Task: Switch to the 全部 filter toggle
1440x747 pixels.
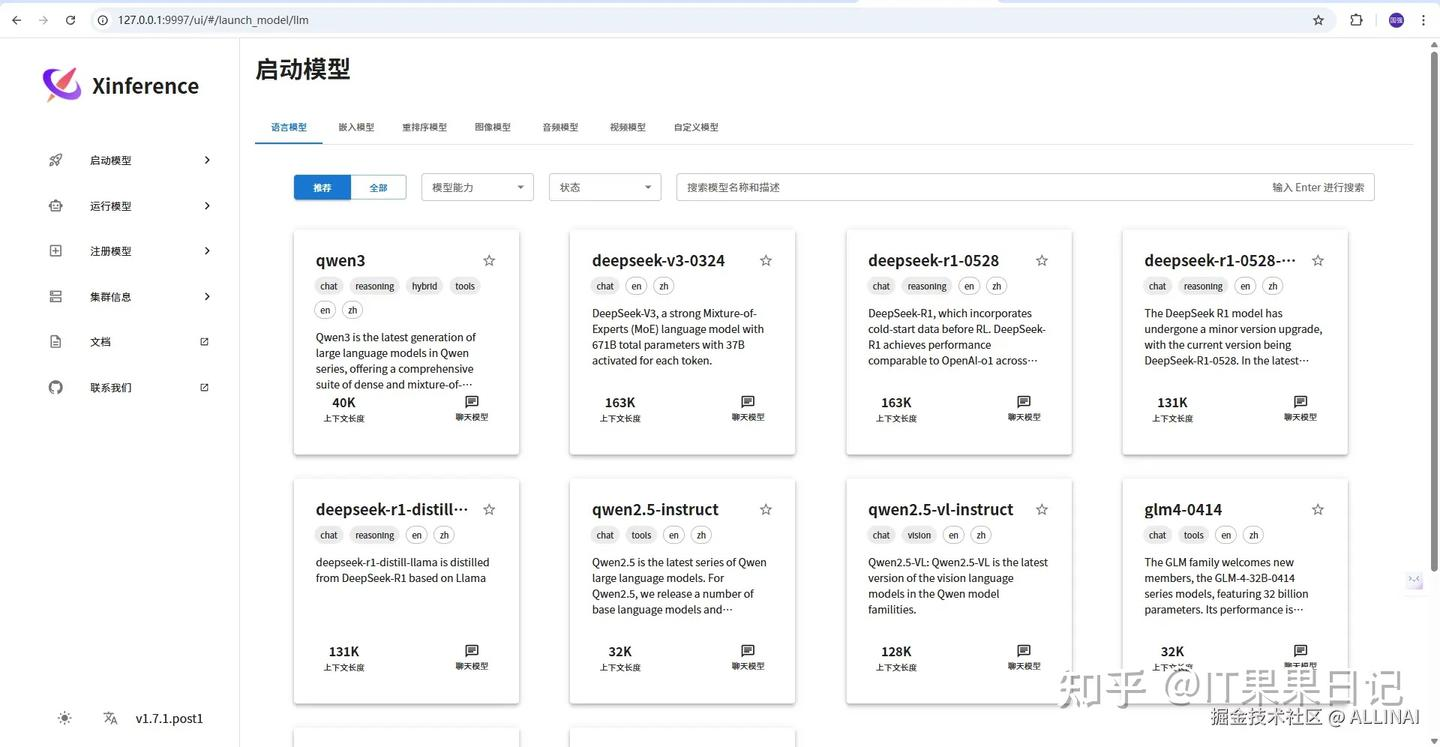Action: (x=378, y=187)
